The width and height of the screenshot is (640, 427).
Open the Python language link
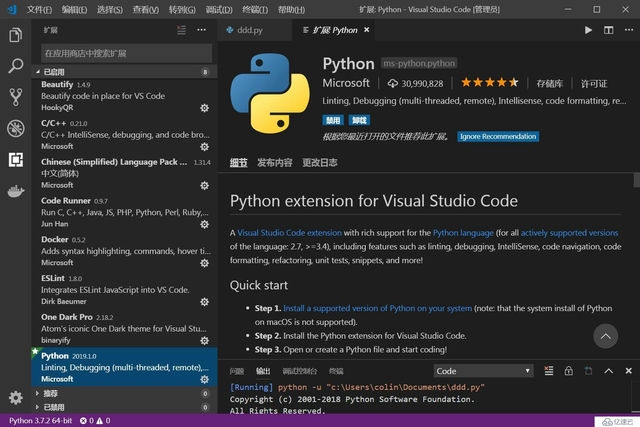pos(463,233)
